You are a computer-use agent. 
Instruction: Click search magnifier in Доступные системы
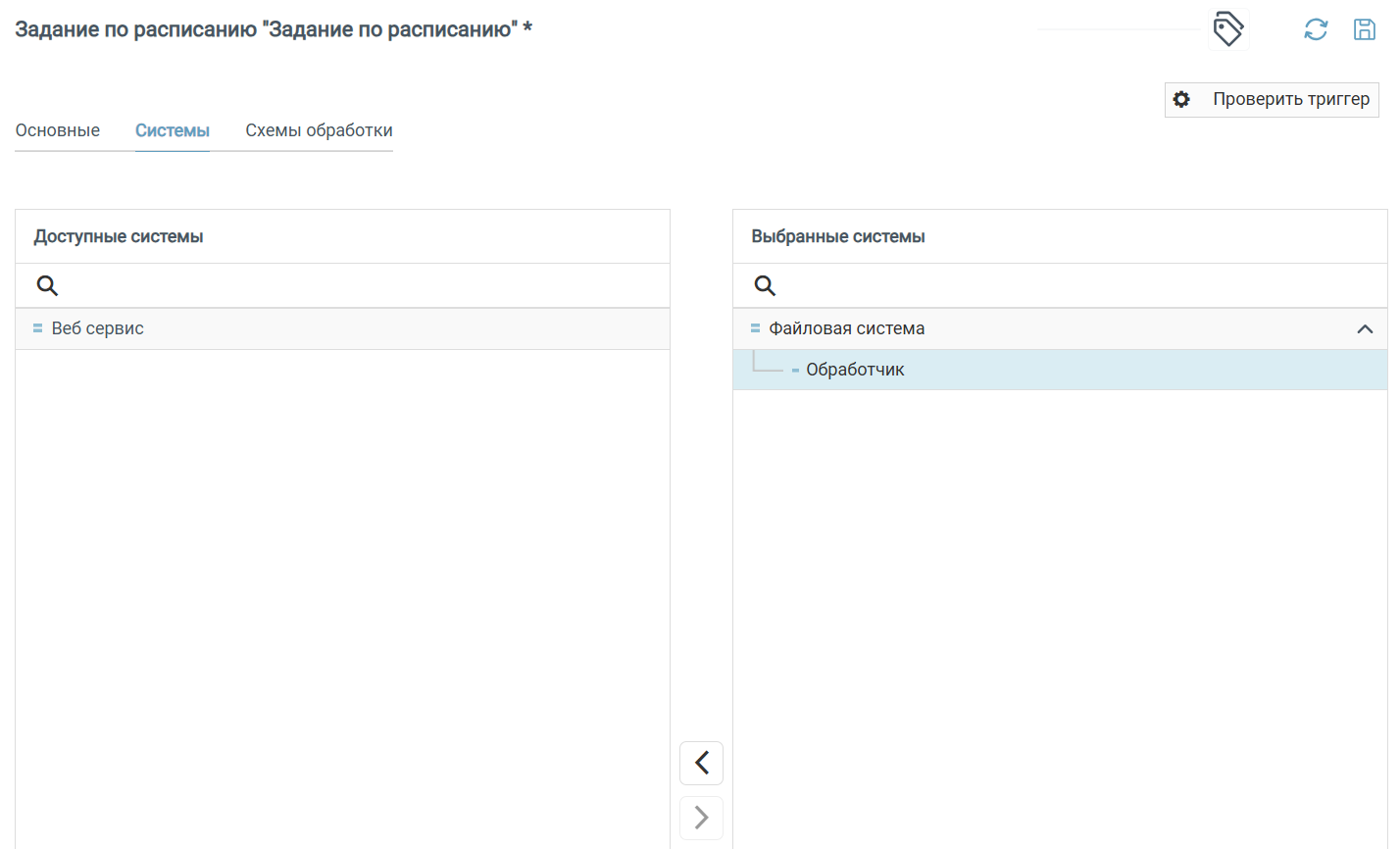[47, 285]
